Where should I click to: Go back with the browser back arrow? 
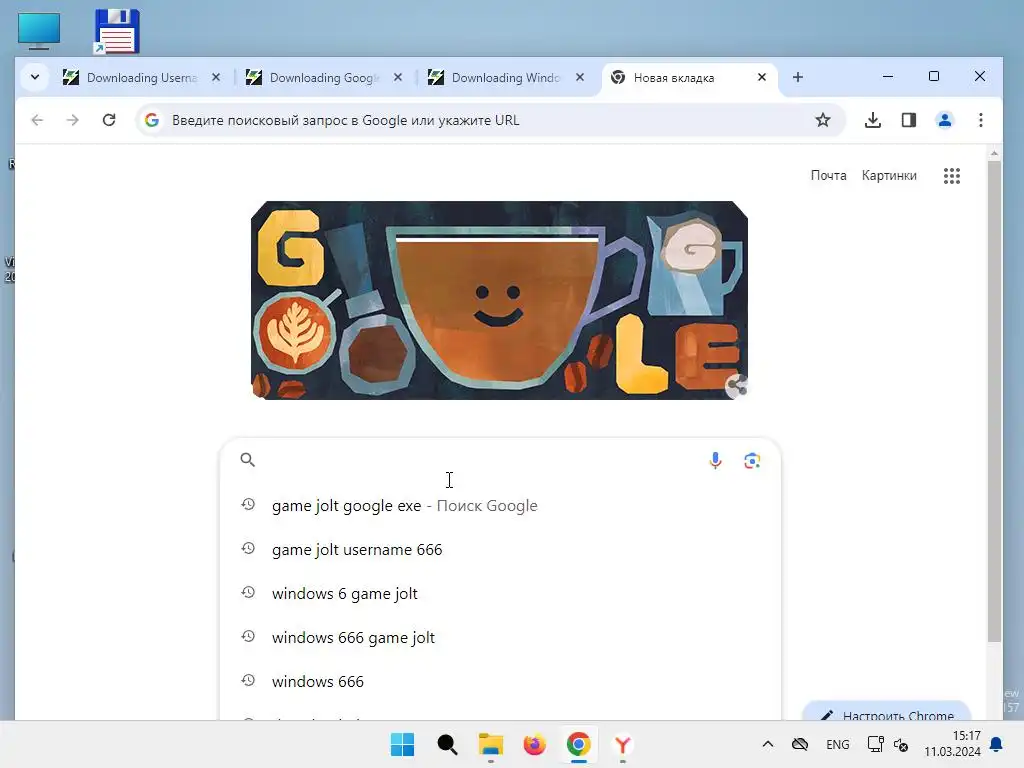pyautogui.click(x=37, y=120)
